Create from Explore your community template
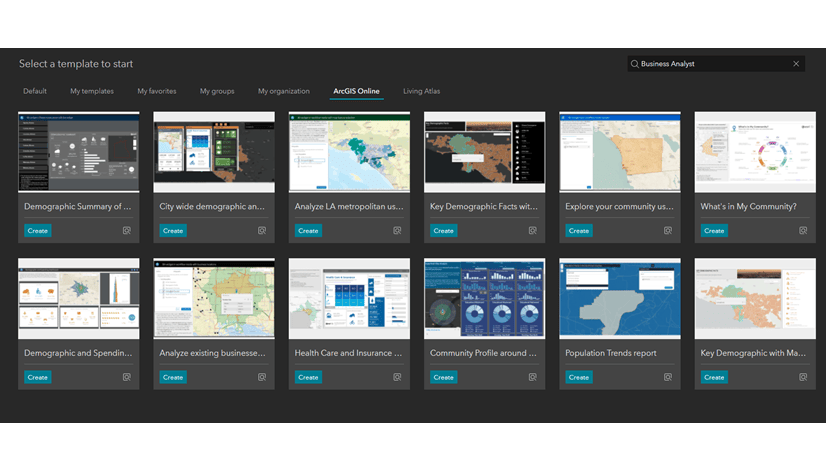 tap(579, 231)
